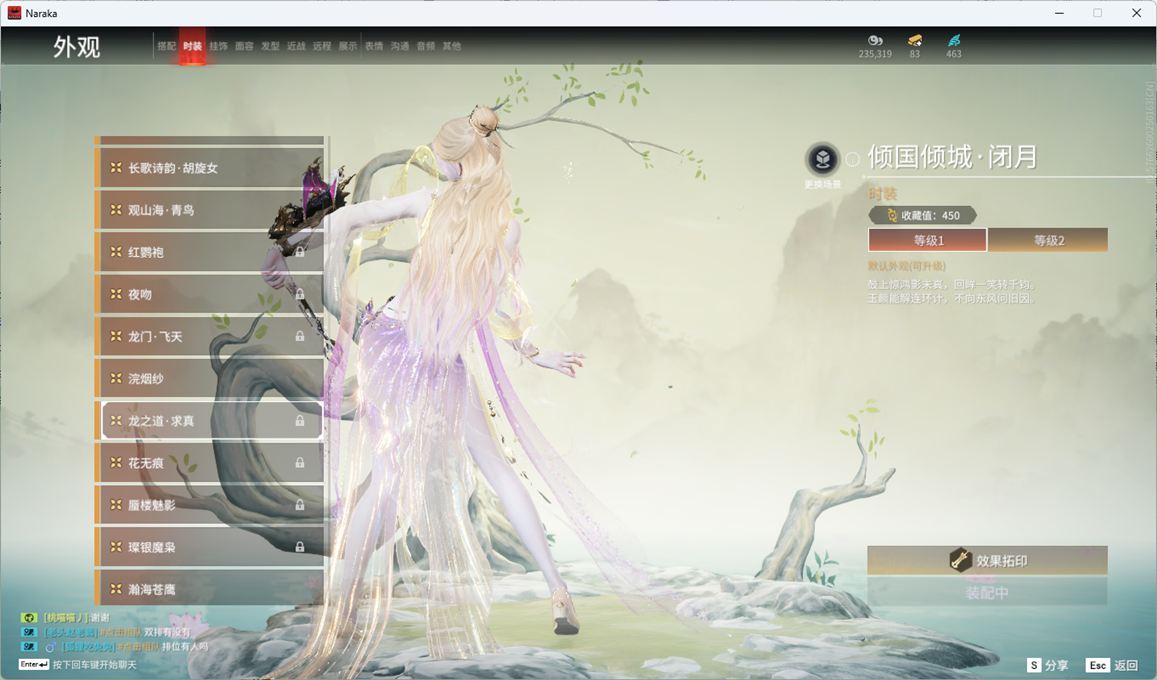Screen dimensions: 1157x680
Task: Click the outfit emblem beside 瀚海苍鹰
Action: (116, 589)
